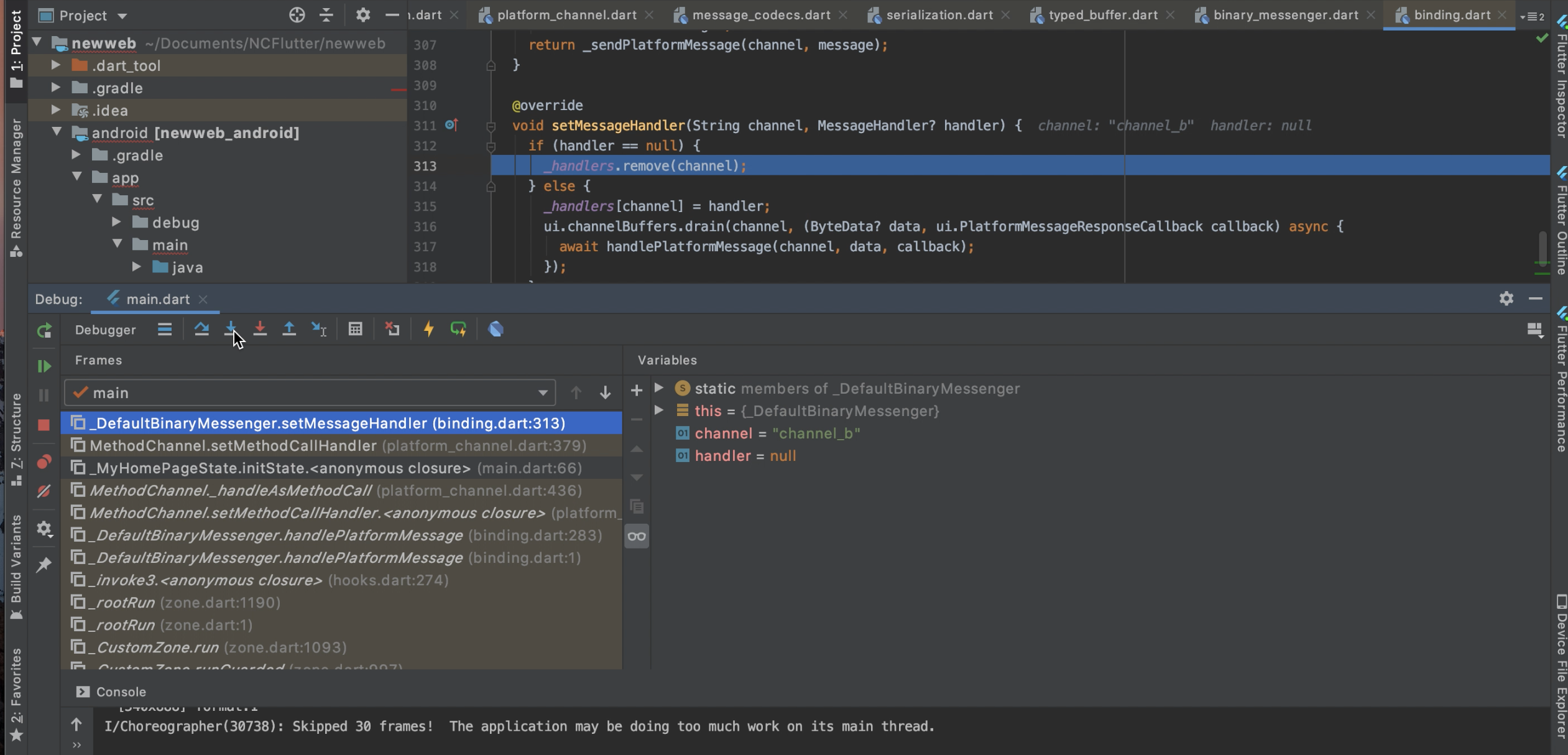Perform a Flutter hot reload

coord(429,329)
